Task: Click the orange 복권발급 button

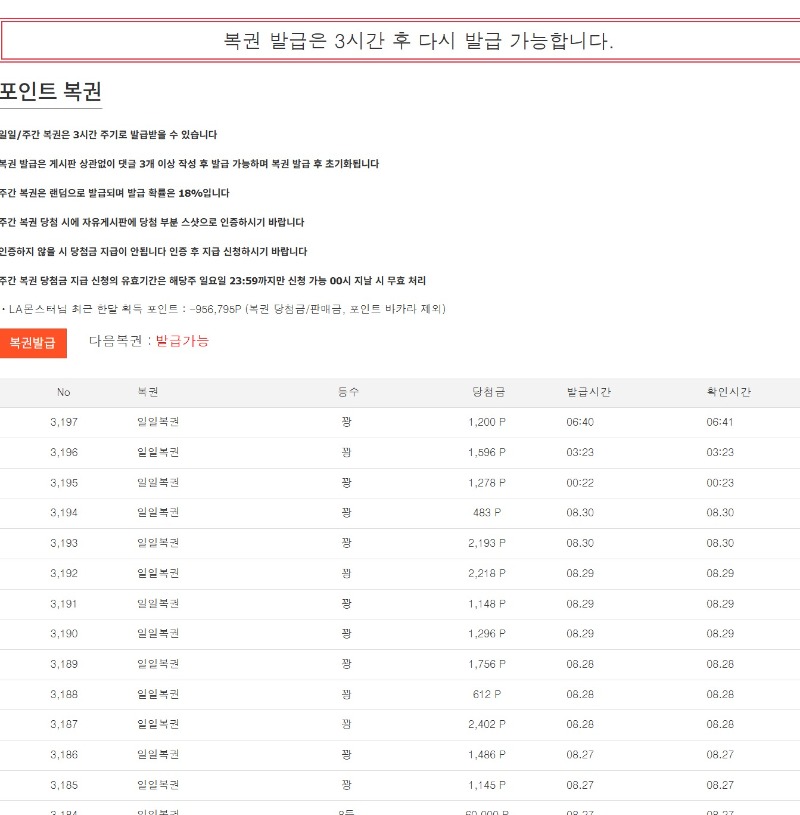Action: coord(33,343)
